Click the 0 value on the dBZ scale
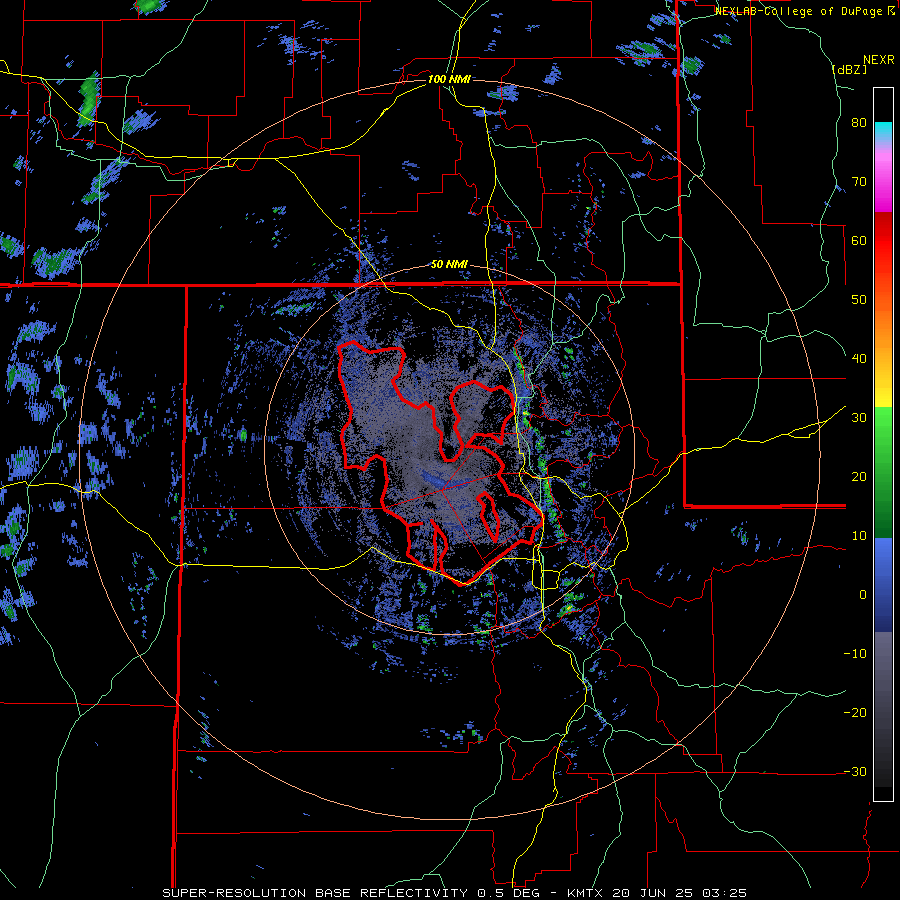Screen dimensions: 900x900 863,595
